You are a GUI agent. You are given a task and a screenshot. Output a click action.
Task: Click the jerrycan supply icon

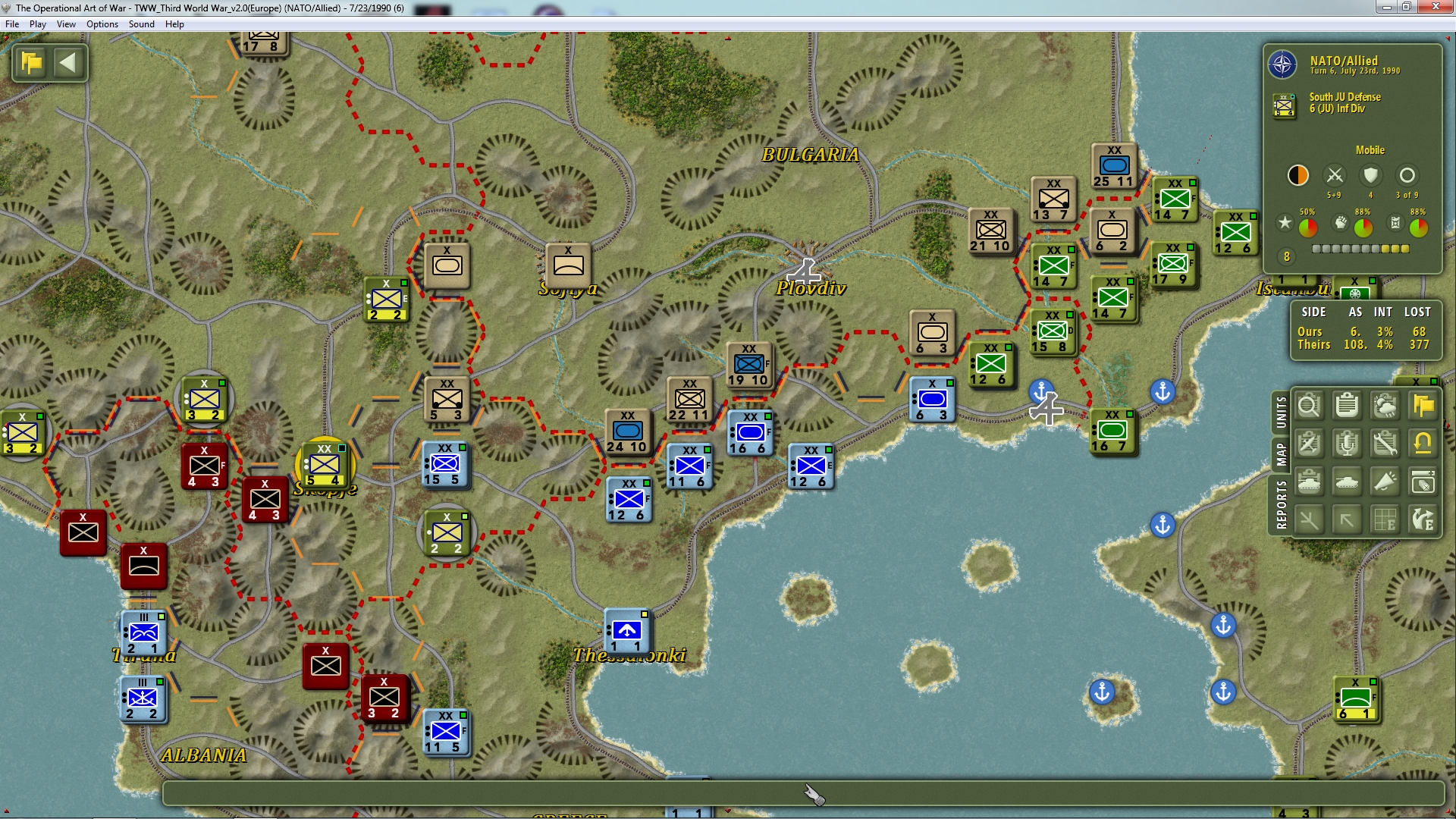tap(1395, 222)
